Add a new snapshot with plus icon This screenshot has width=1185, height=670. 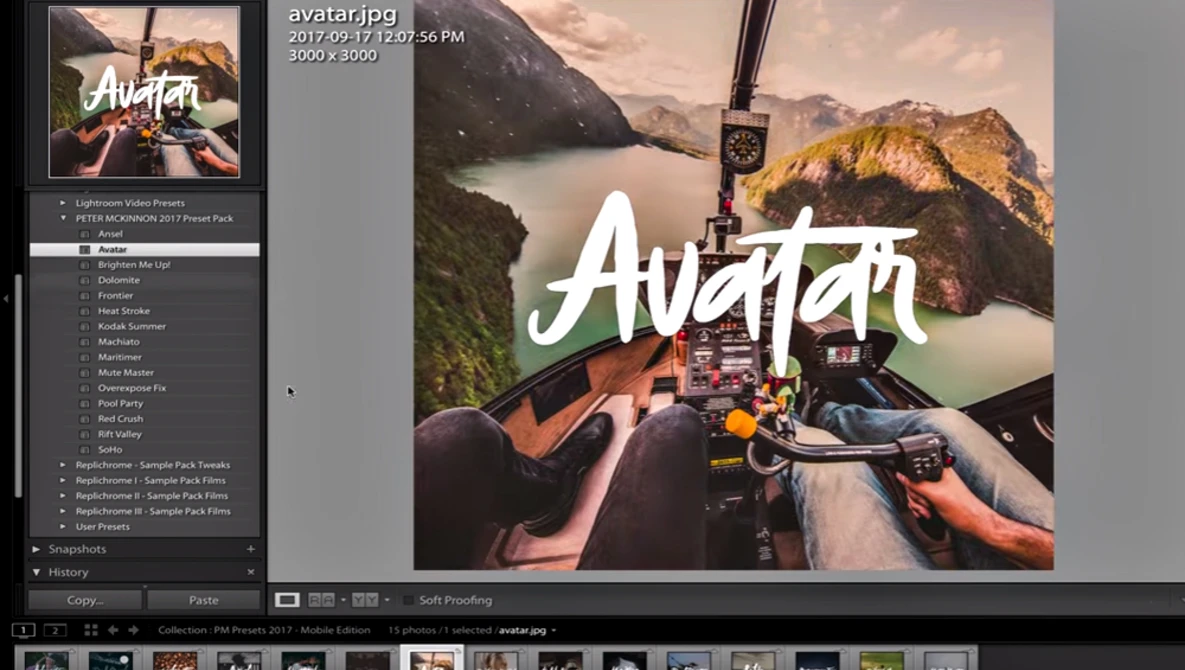pos(250,549)
